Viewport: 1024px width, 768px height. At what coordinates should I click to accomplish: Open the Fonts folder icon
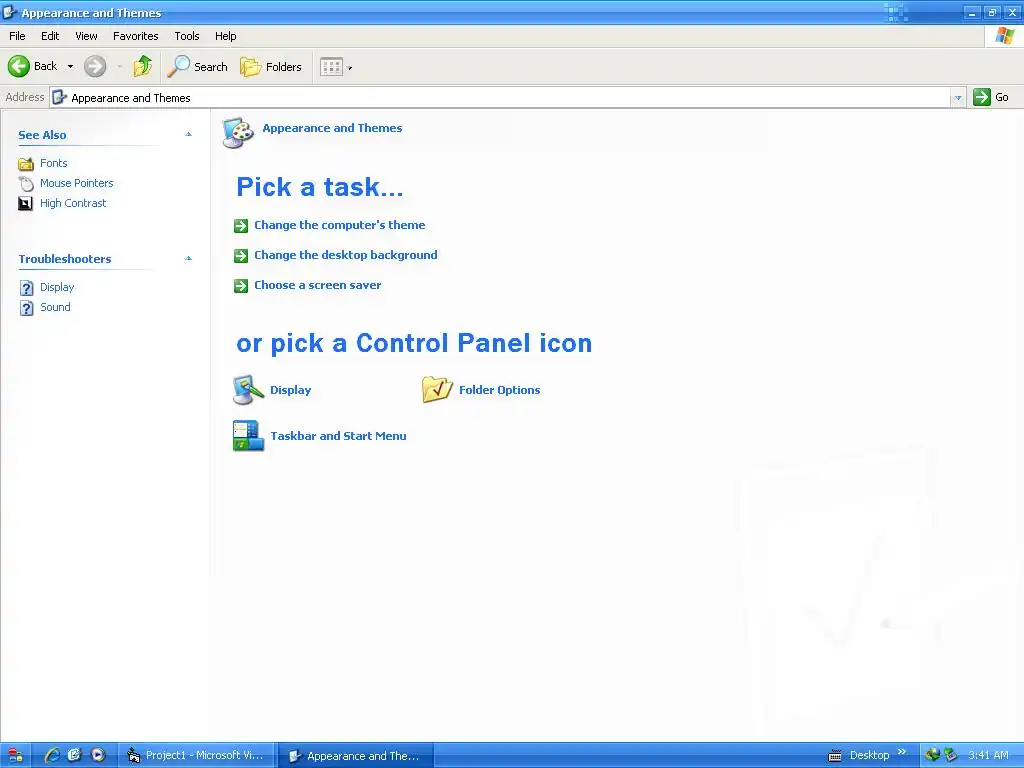click(x=25, y=164)
